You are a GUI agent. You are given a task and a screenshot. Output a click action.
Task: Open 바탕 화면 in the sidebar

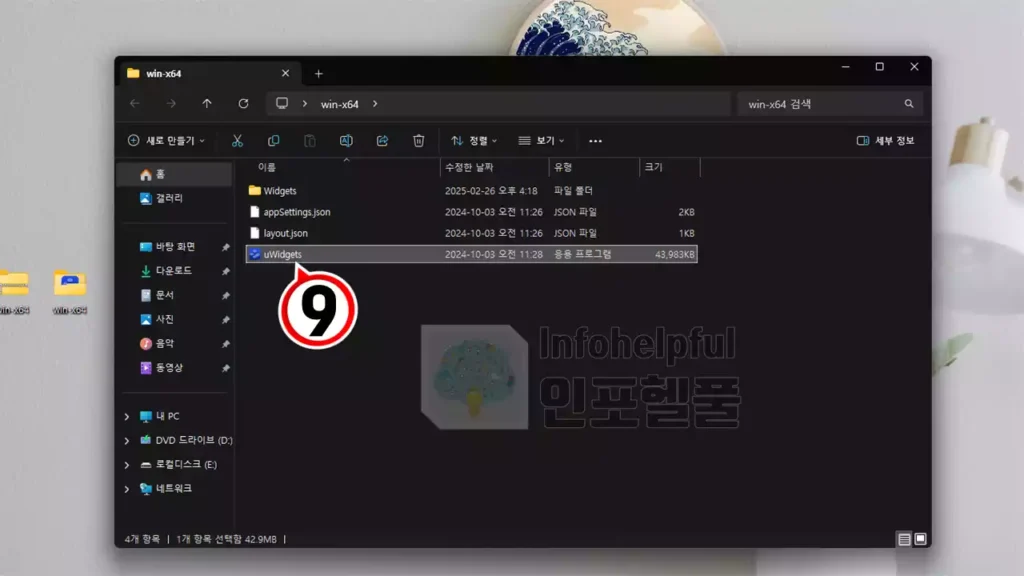point(175,247)
